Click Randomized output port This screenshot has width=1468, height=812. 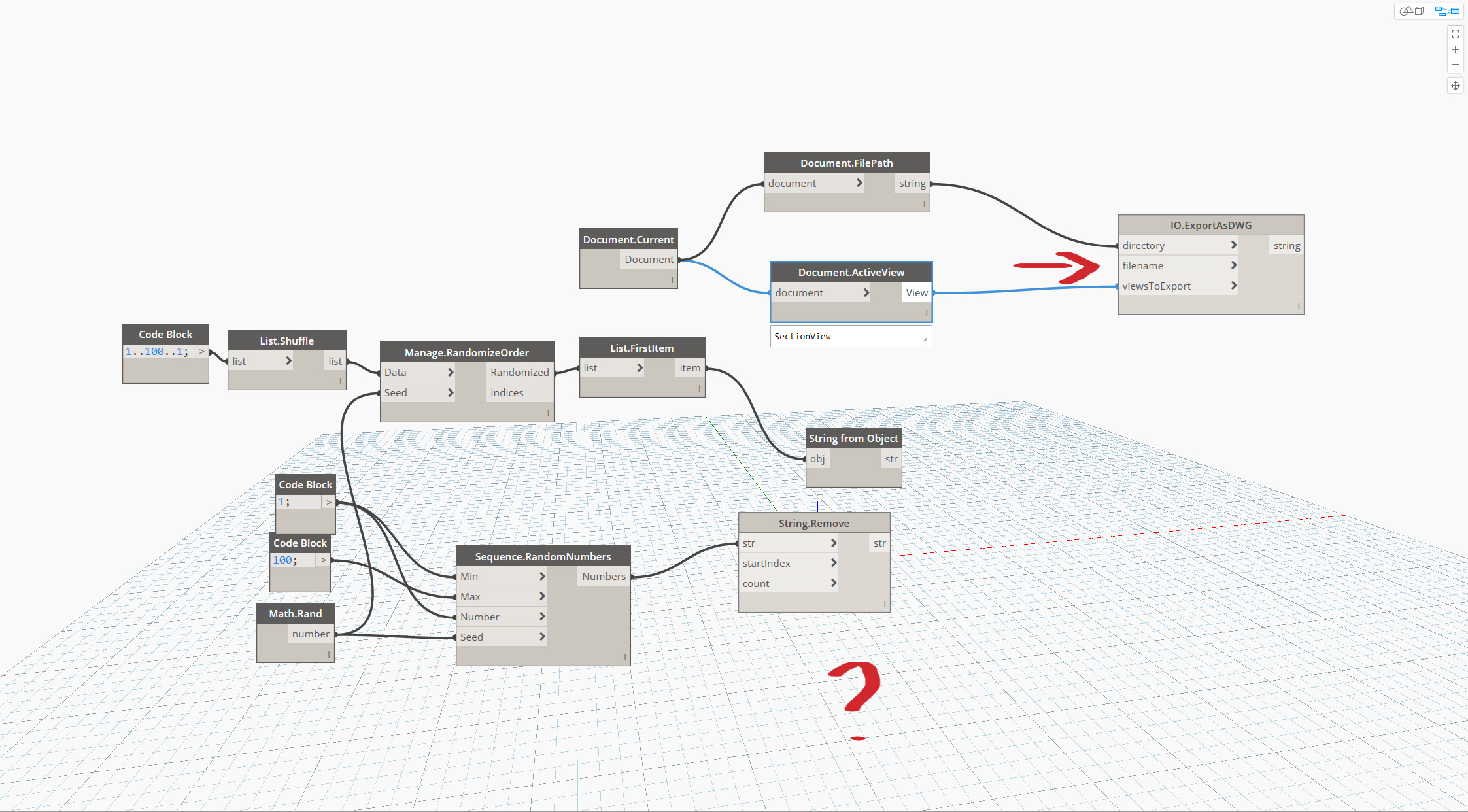tap(520, 373)
